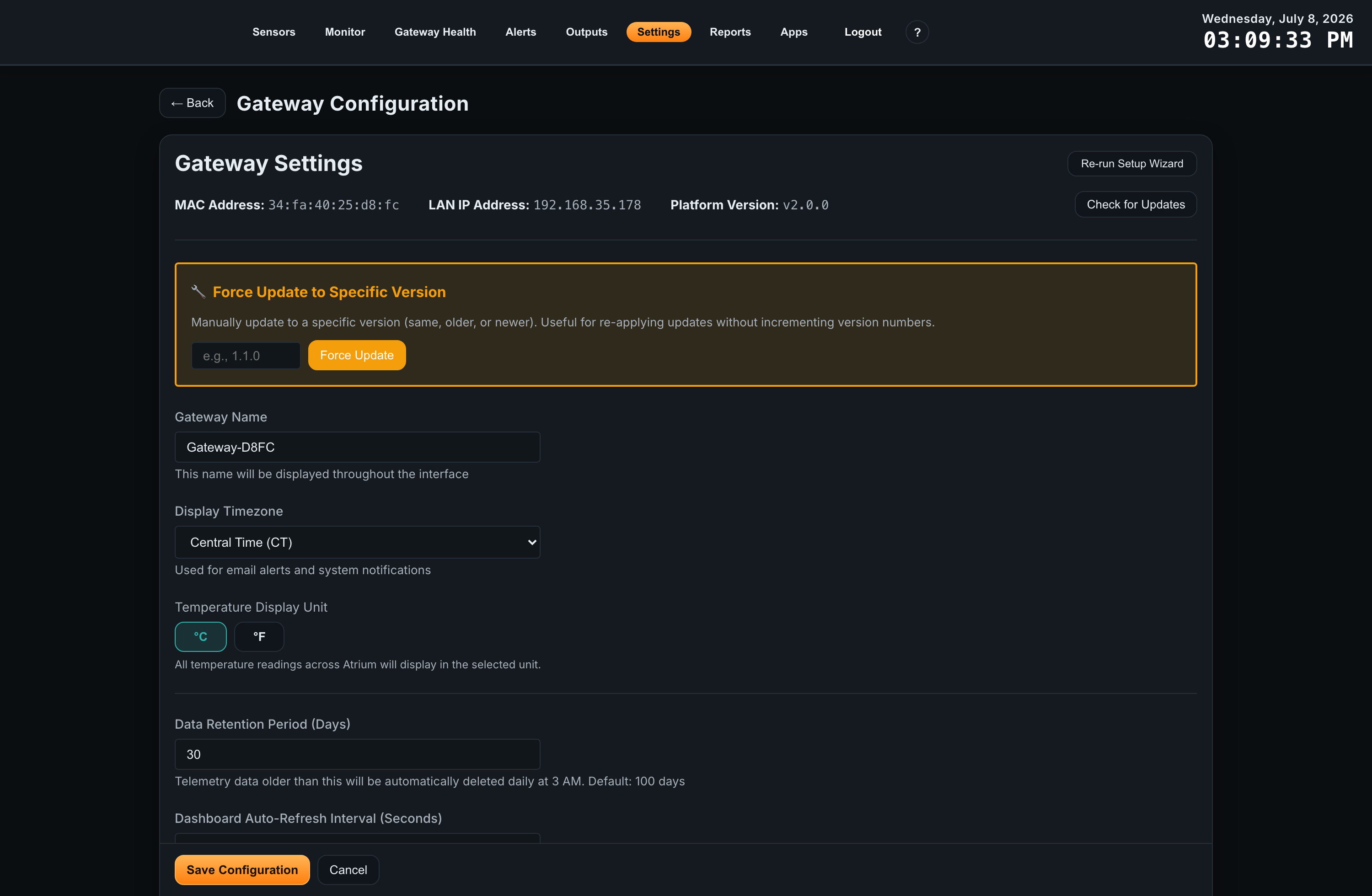
Task: Focus the version number input field
Action: 246,356
